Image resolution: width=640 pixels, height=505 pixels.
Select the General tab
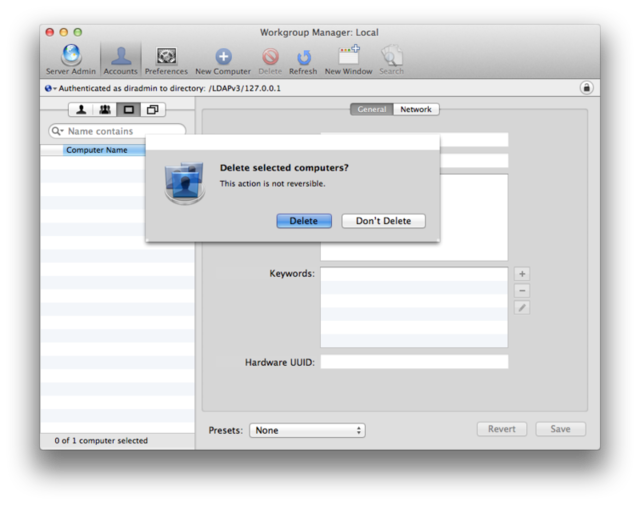click(x=372, y=109)
